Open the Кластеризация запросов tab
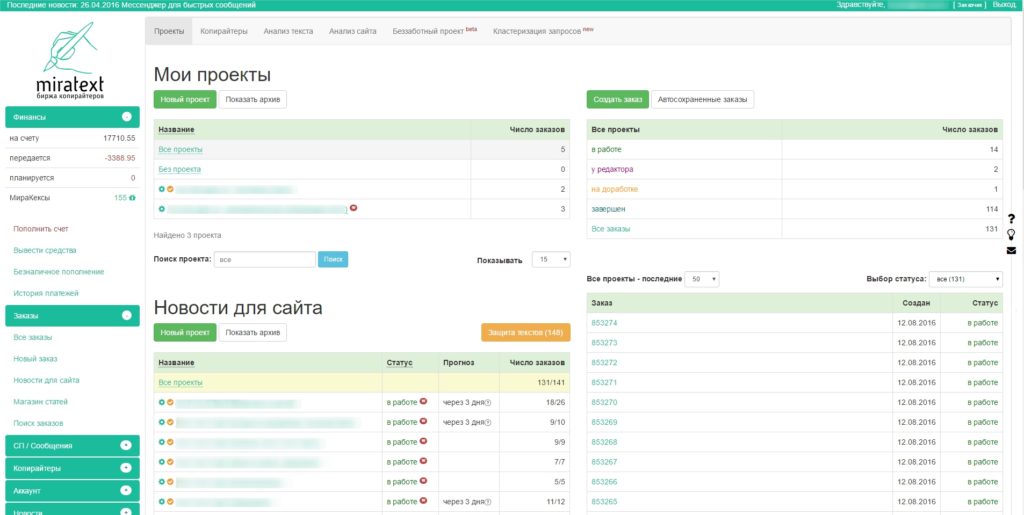 [543, 31]
